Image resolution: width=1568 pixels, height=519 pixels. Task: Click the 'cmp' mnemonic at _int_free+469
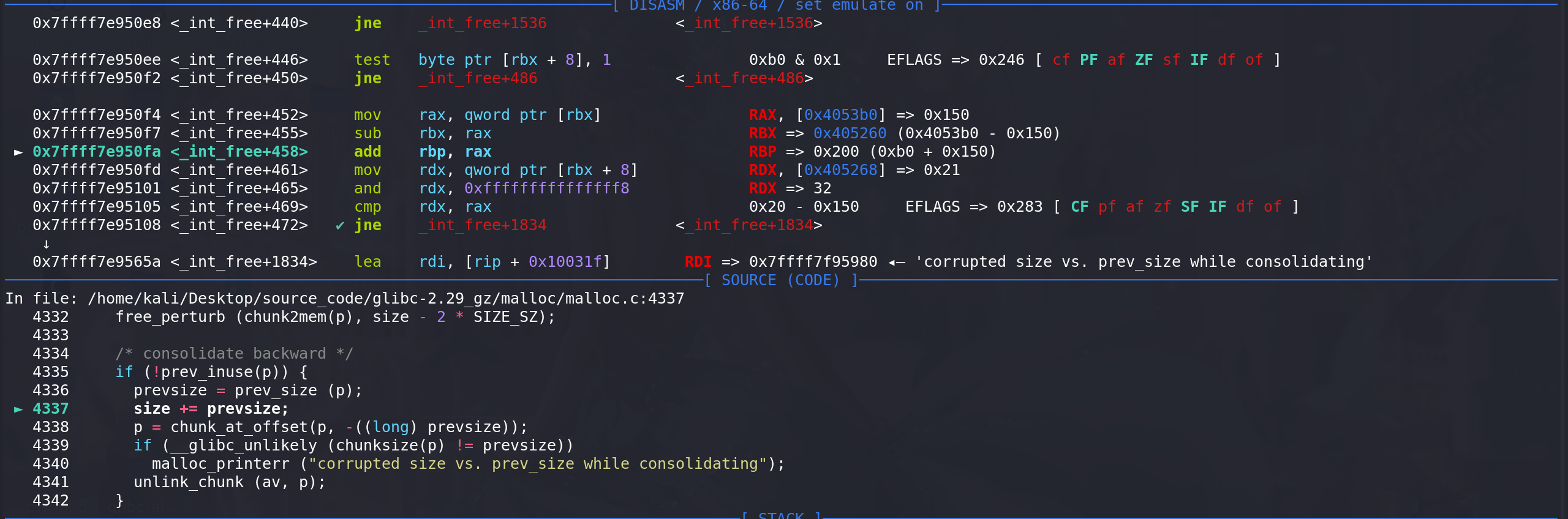367,207
